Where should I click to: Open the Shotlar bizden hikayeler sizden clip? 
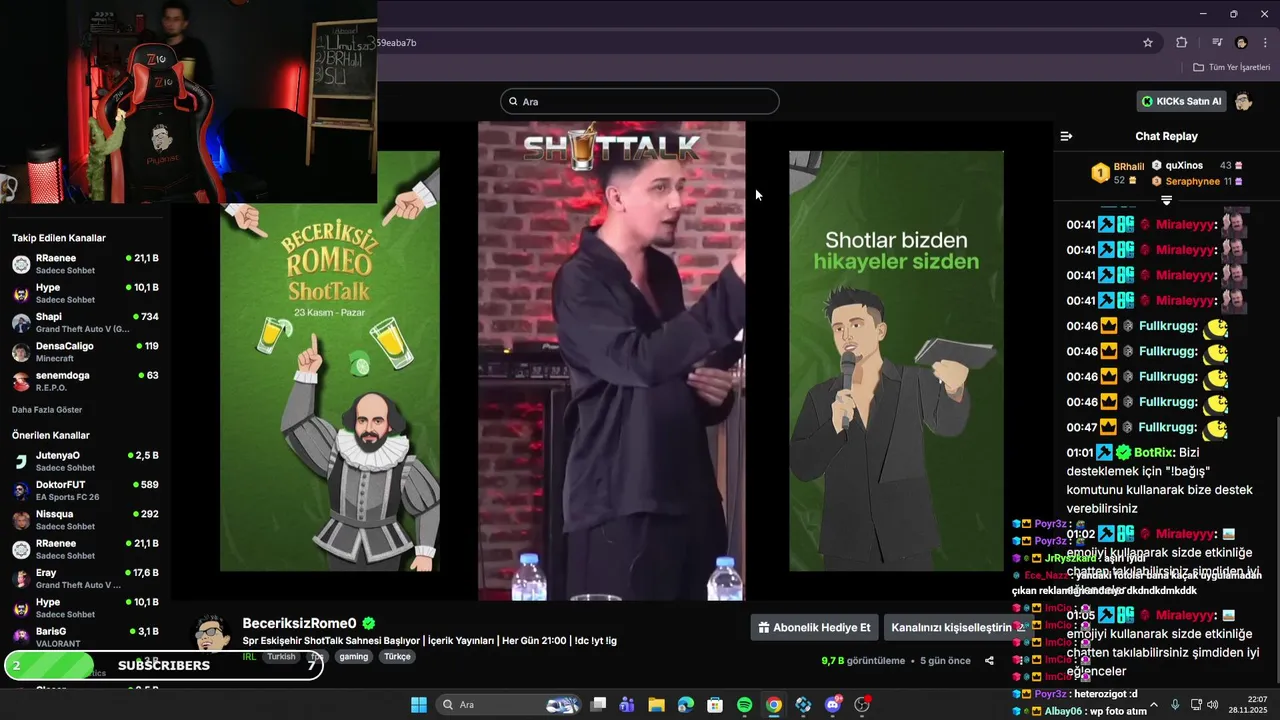(896, 361)
